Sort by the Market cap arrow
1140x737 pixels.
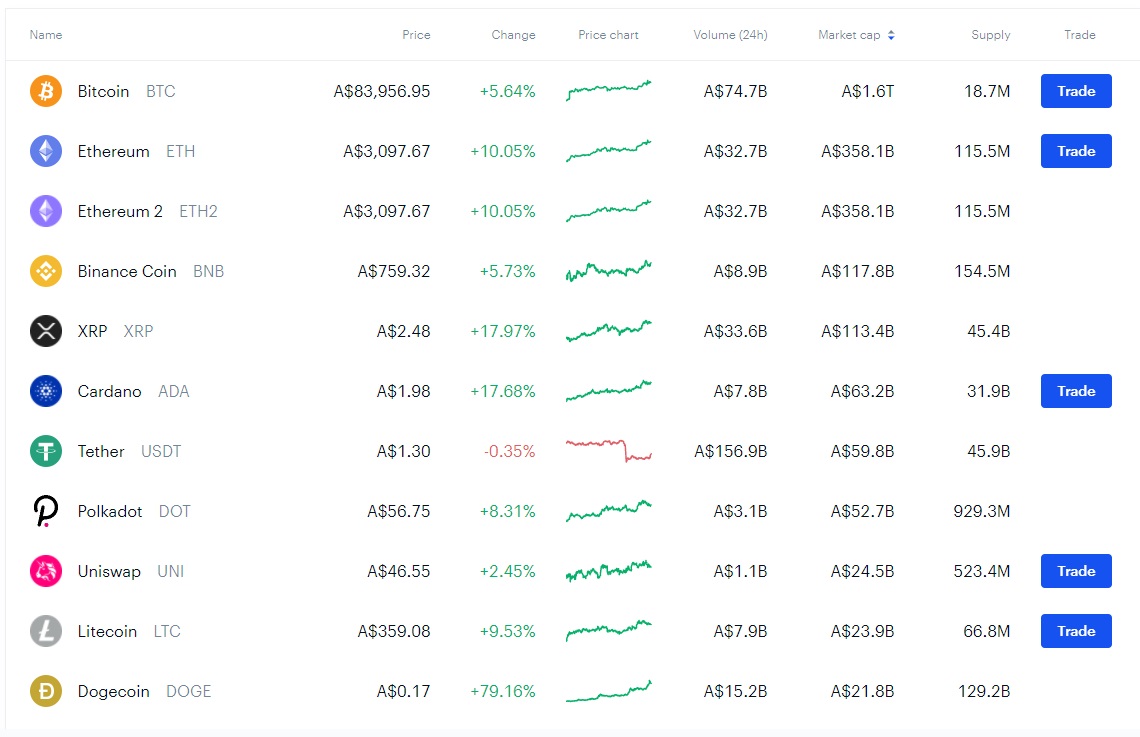(891, 35)
